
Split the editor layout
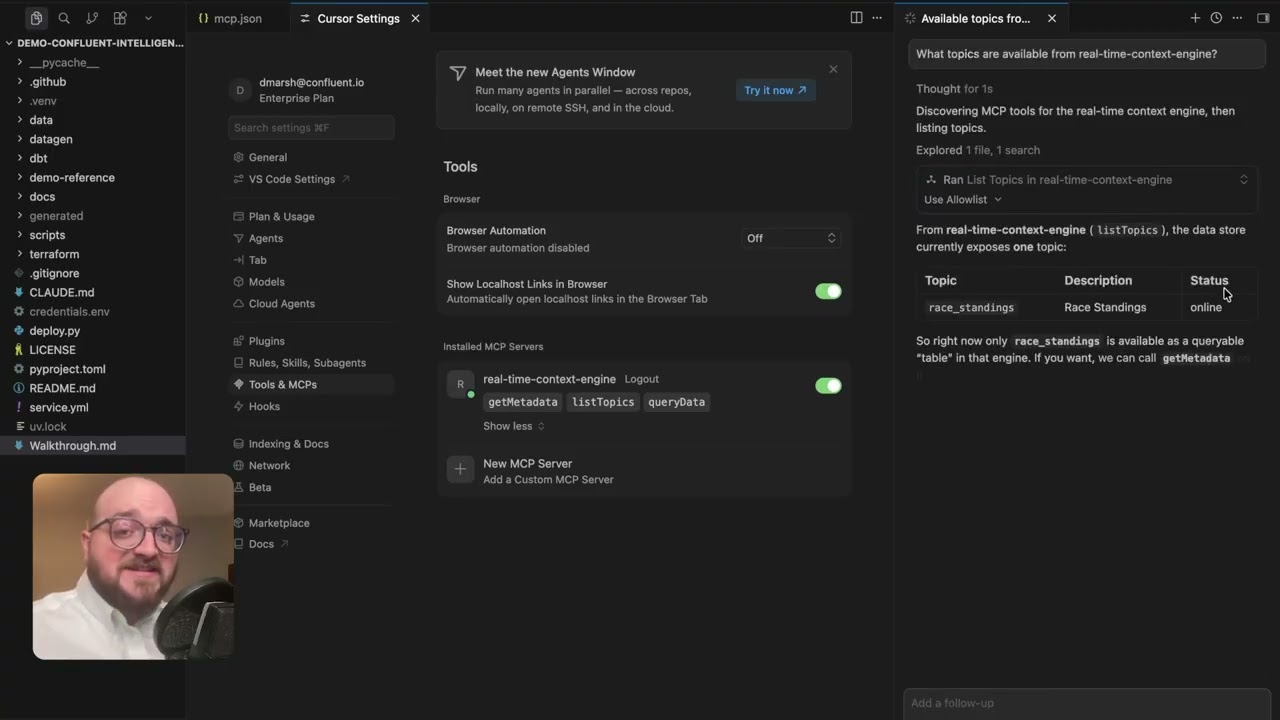pos(856,18)
